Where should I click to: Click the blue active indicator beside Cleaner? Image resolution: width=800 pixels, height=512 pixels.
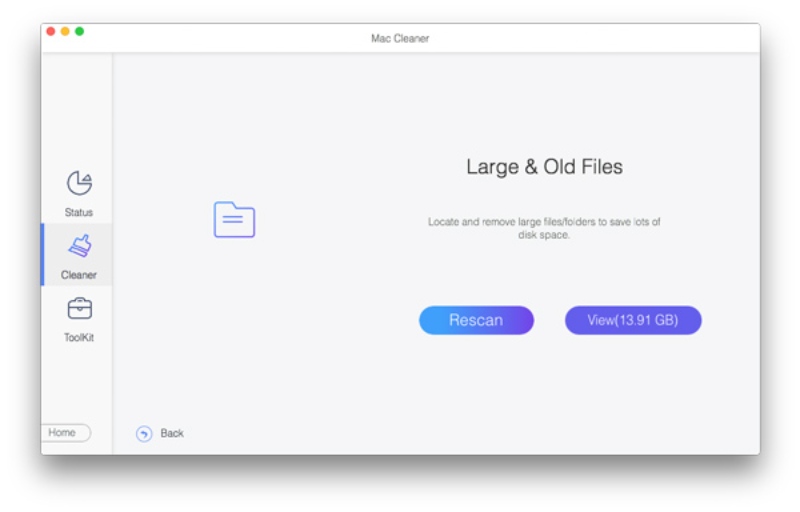(43, 254)
